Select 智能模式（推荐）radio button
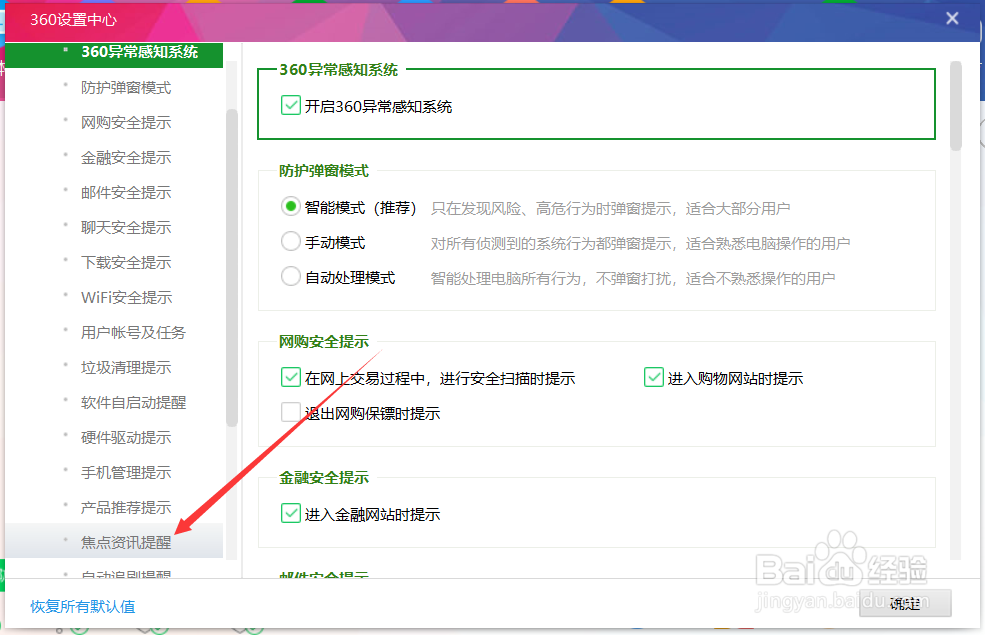985x635 pixels. pyautogui.click(x=290, y=206)
